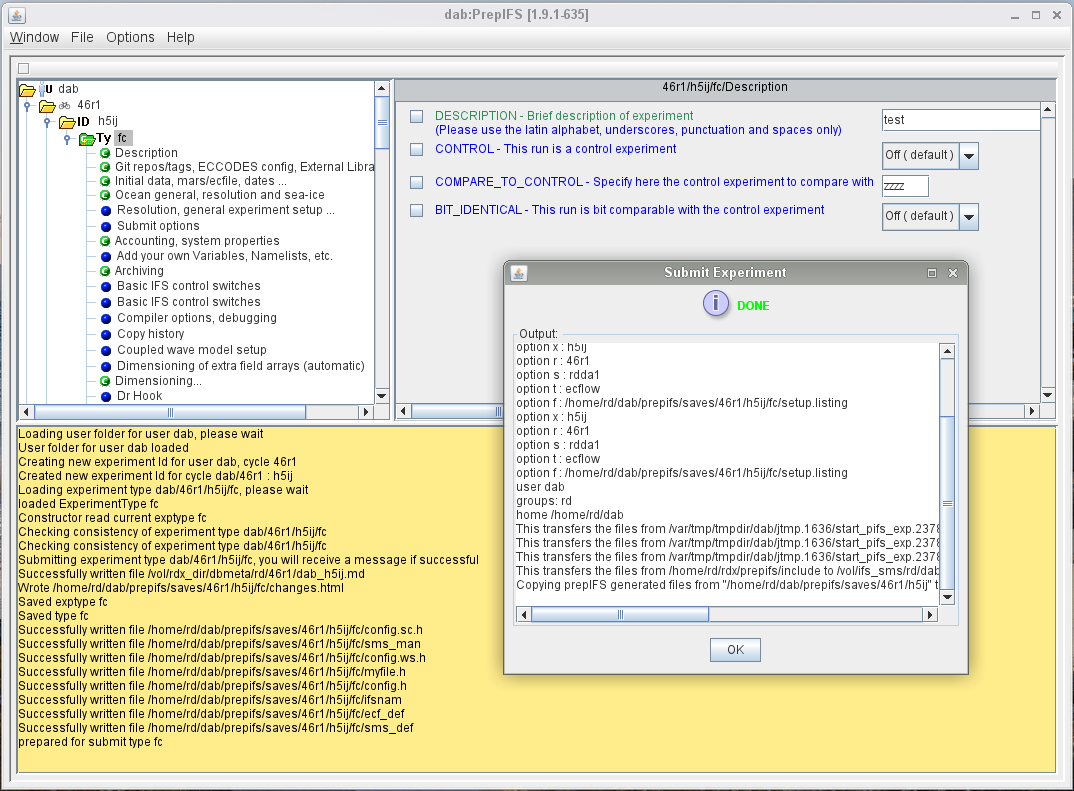Click the fc type folder icon
The width and height of the screenshot is (1074, 791).
click(87, 139)
